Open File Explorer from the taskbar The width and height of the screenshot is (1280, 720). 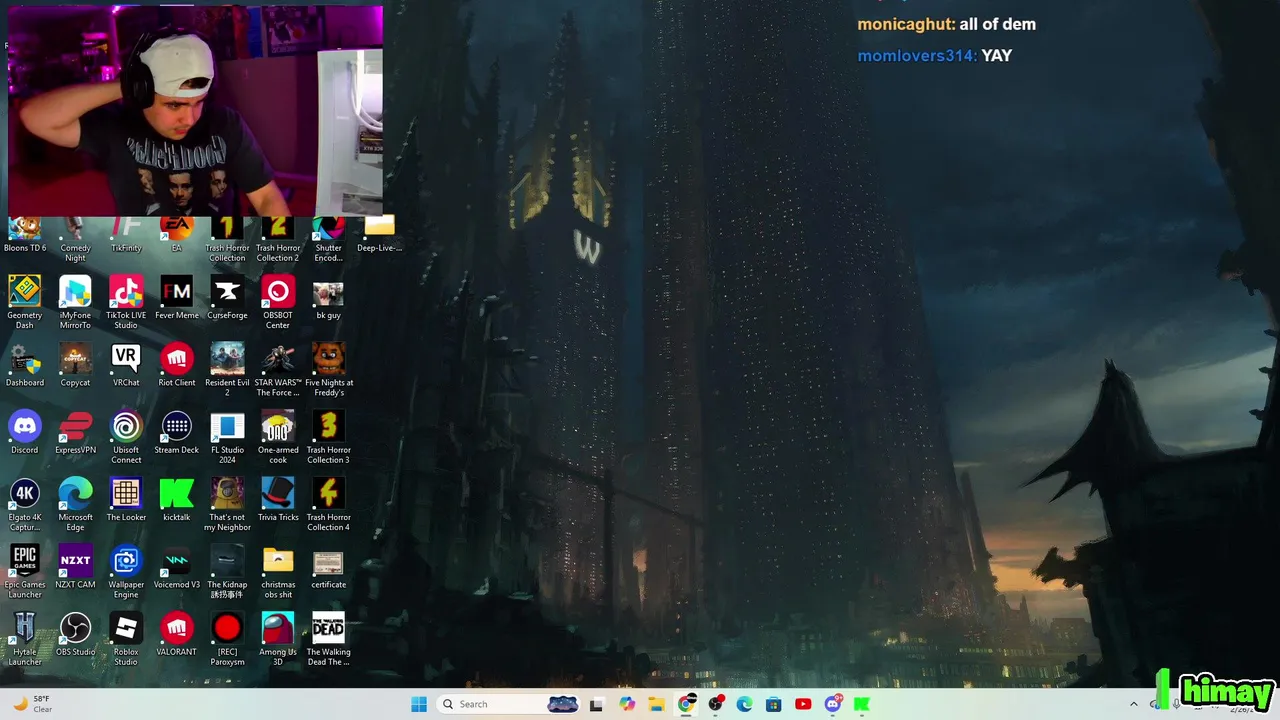pyautogui.click(x=656, y=704)
